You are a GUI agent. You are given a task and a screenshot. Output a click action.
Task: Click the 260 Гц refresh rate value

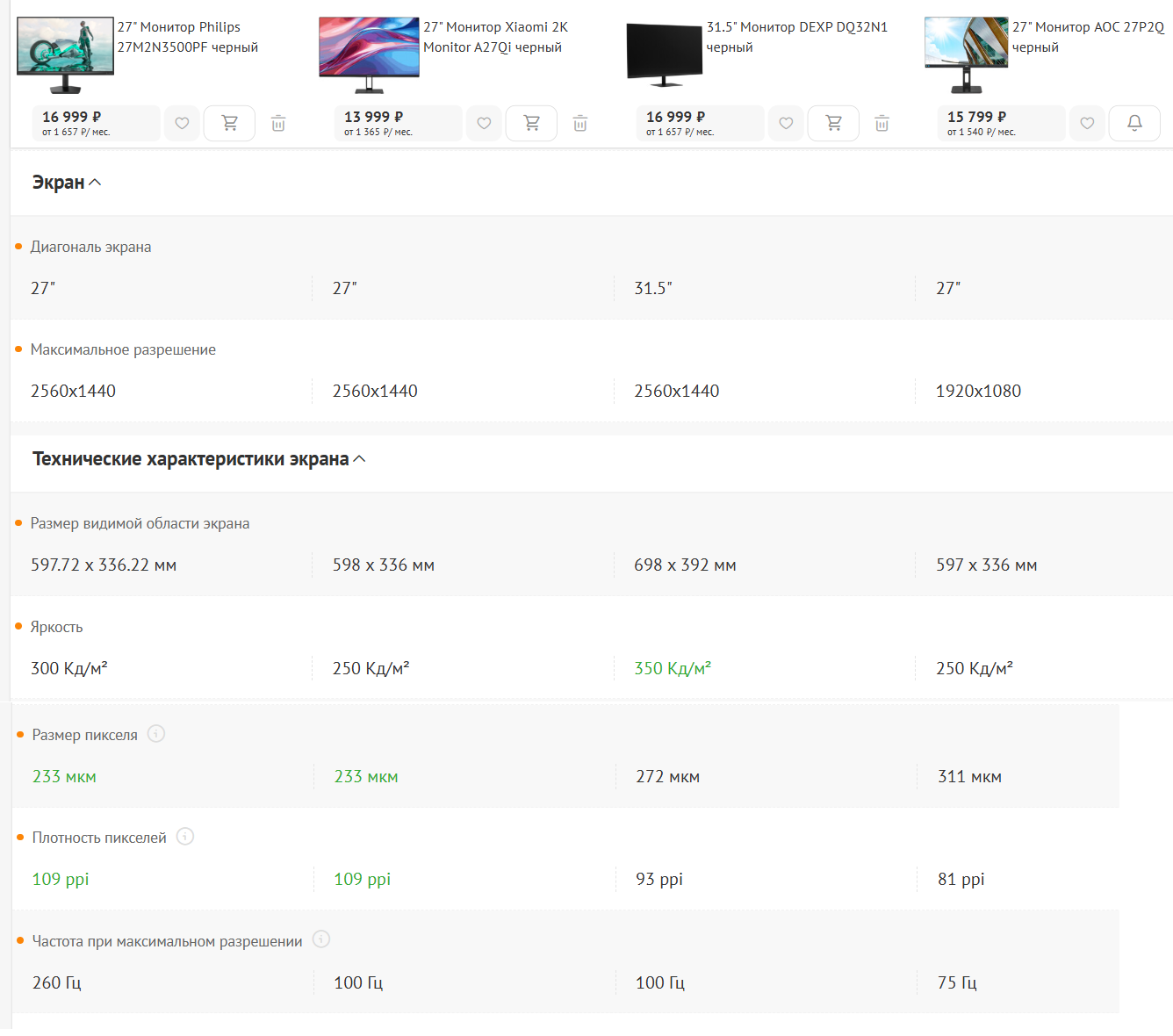coord(57,982)
